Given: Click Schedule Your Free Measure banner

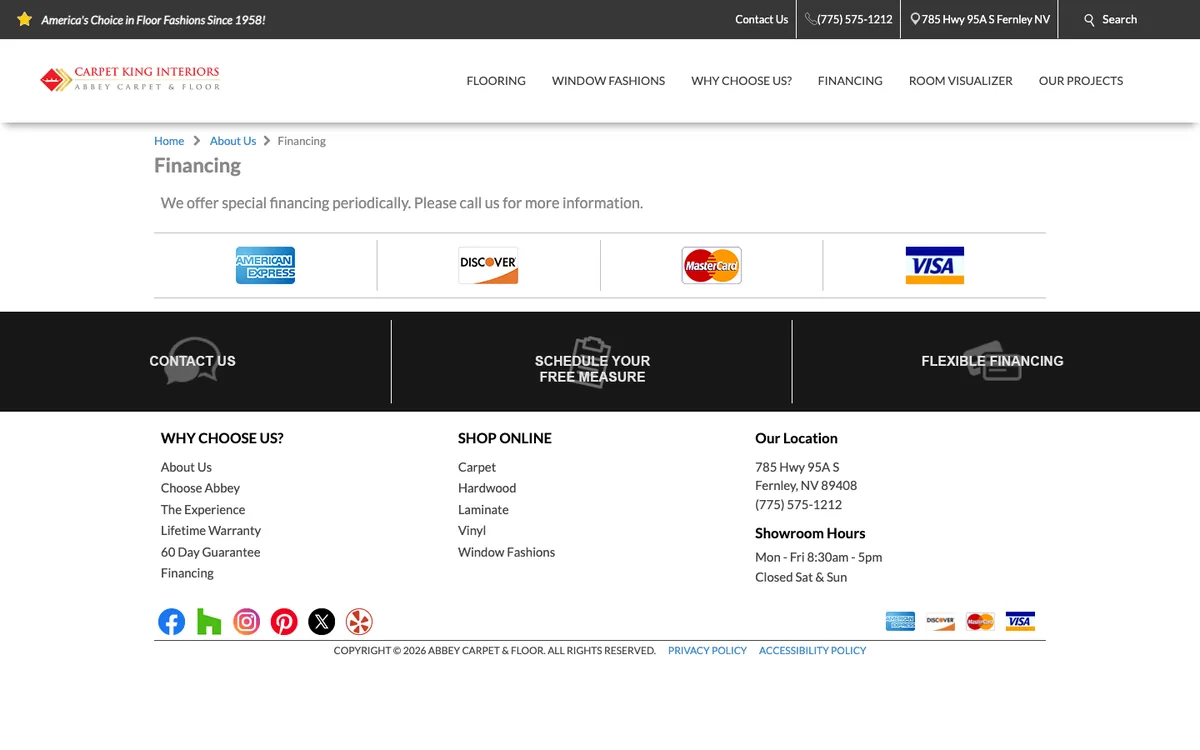Looking at the screenshot, I should tap(592, 369).
